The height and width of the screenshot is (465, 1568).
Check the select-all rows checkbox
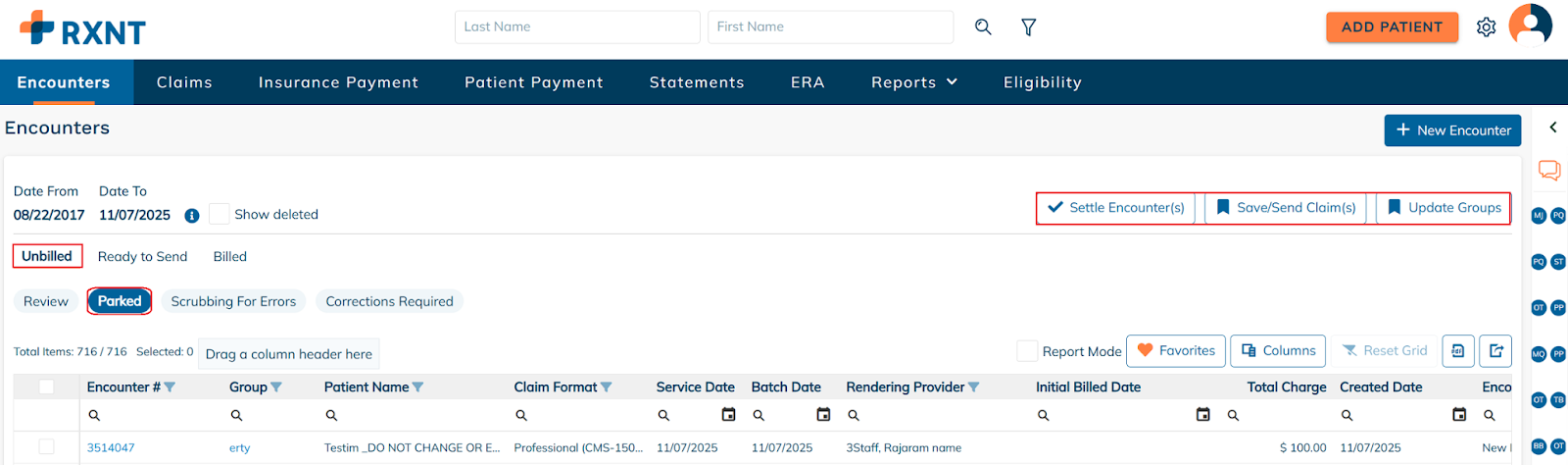coord(46,387)
